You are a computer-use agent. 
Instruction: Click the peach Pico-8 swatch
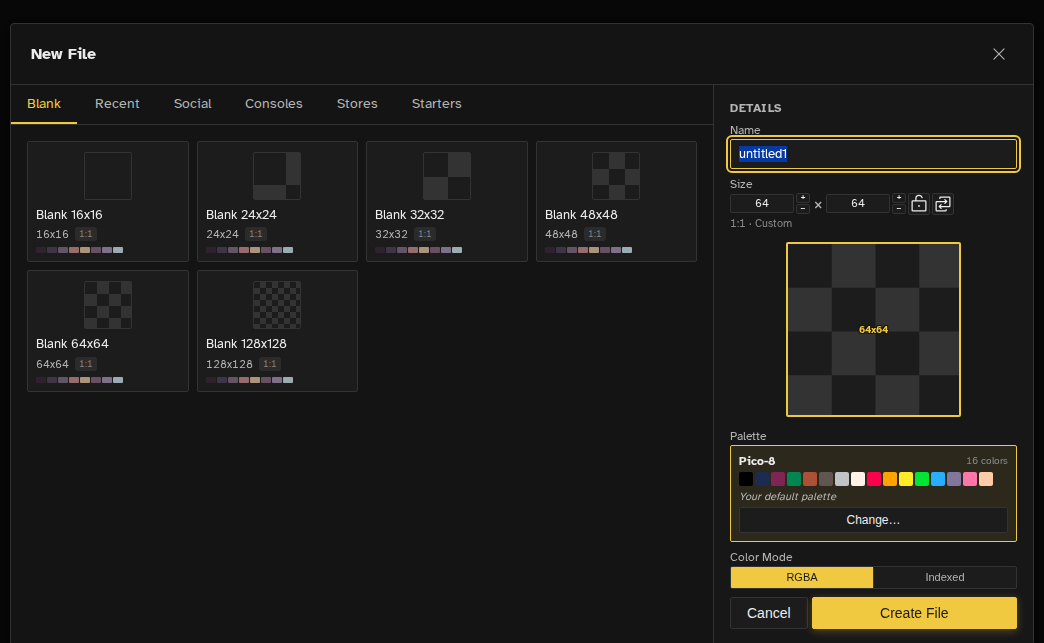[985, 479]
